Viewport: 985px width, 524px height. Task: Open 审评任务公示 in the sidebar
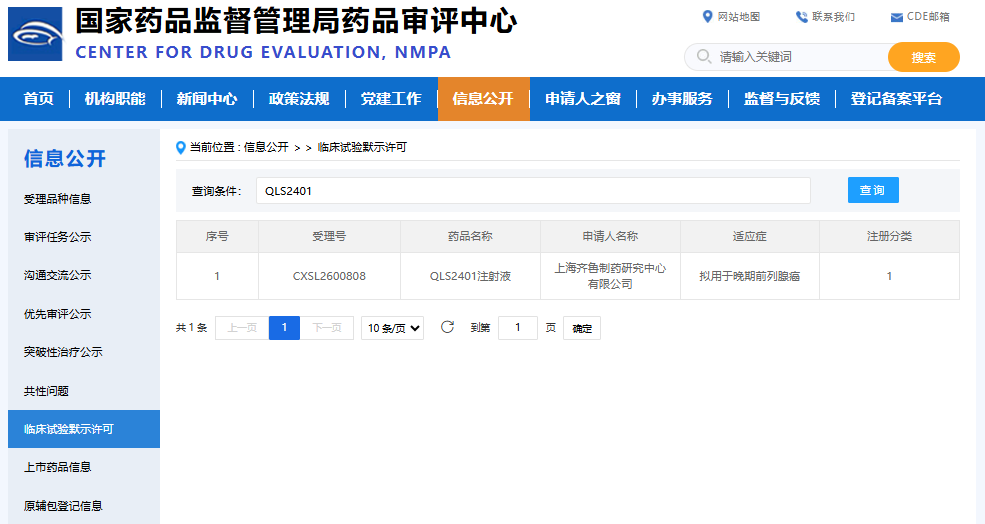(58, 237)
